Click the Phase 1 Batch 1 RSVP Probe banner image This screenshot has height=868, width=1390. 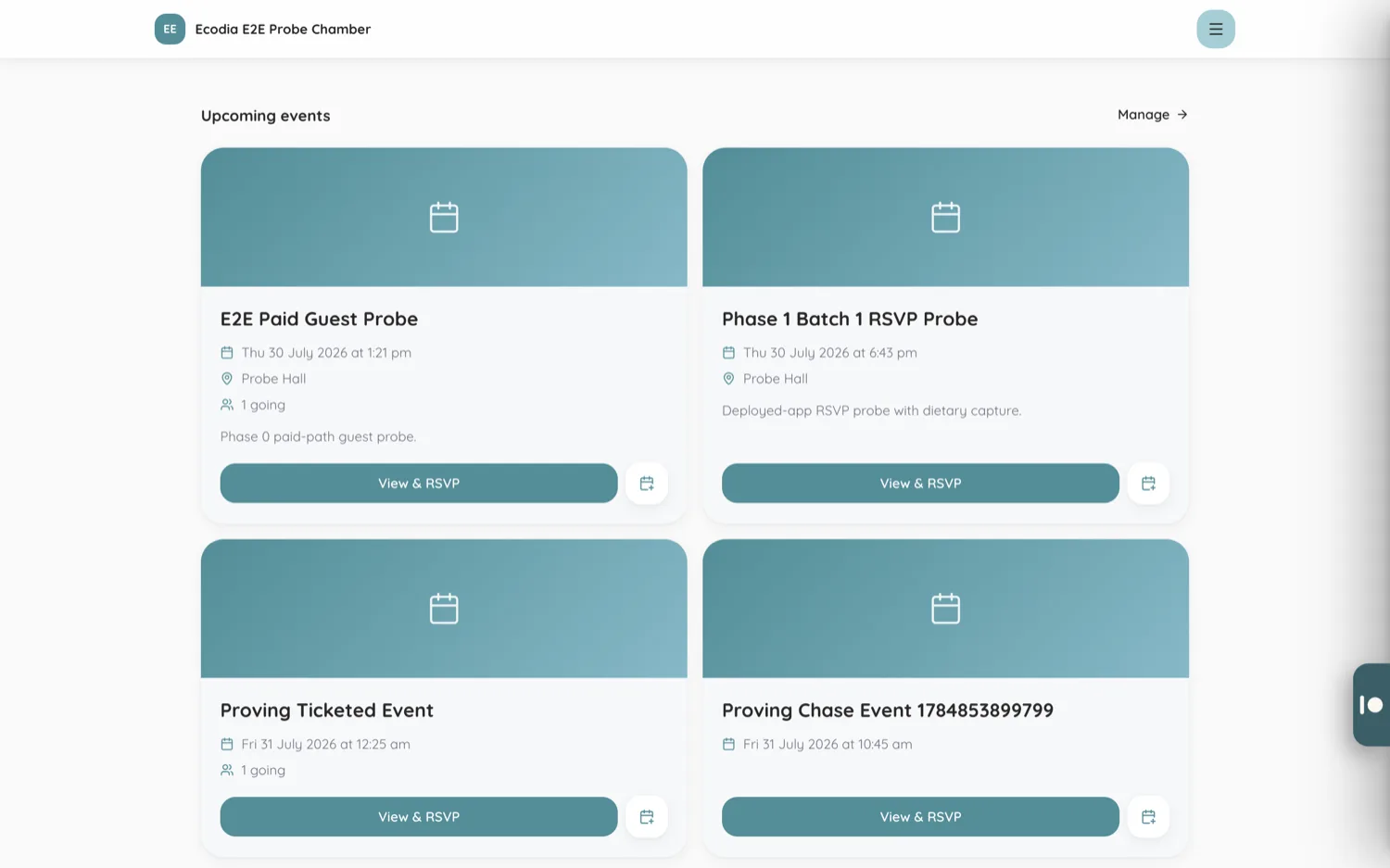tap(945, 218)
